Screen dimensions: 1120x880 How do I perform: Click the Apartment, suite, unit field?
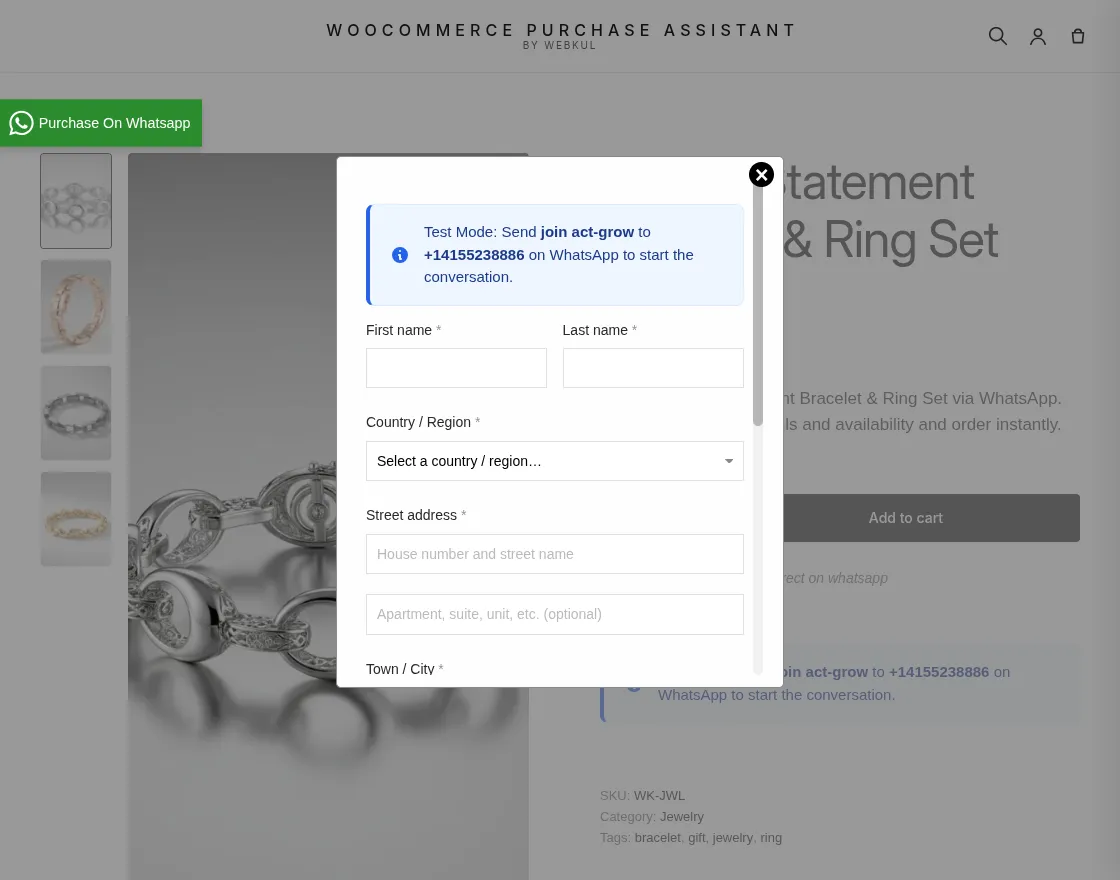(x=554, y=614)
